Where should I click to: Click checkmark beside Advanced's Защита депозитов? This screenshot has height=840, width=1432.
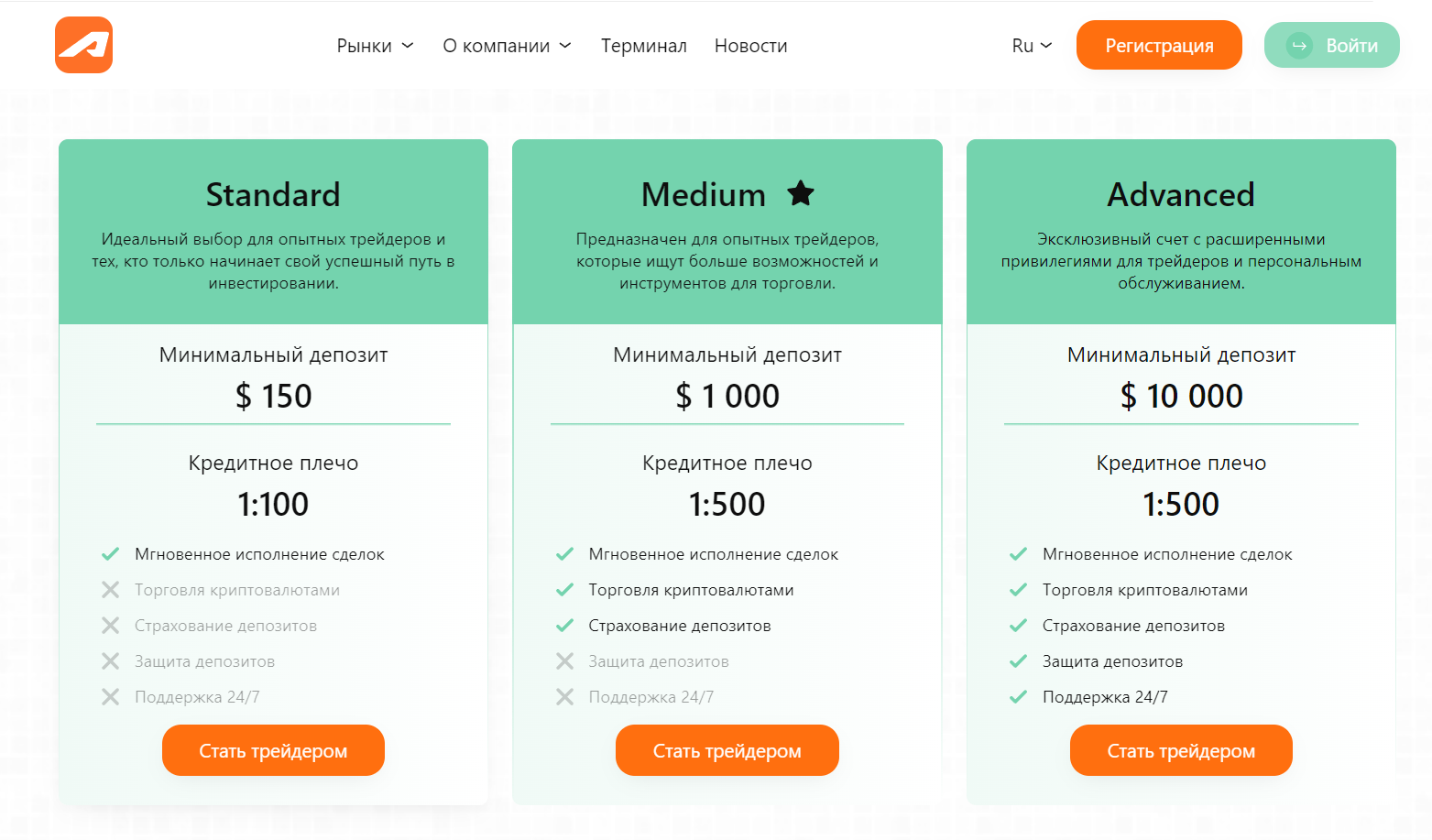coord(1018,661)
